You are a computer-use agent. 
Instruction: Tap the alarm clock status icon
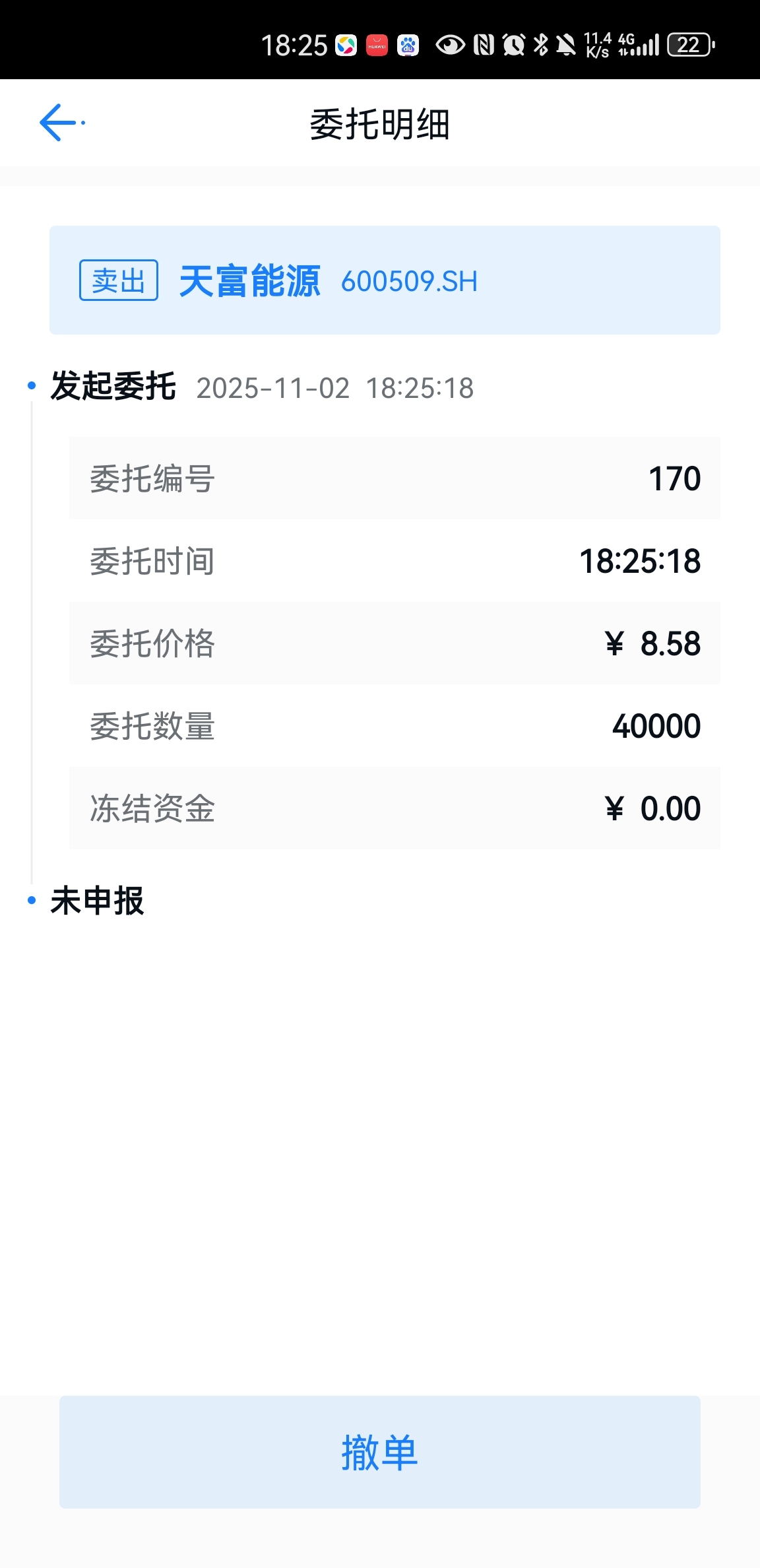tap(513, 45)
